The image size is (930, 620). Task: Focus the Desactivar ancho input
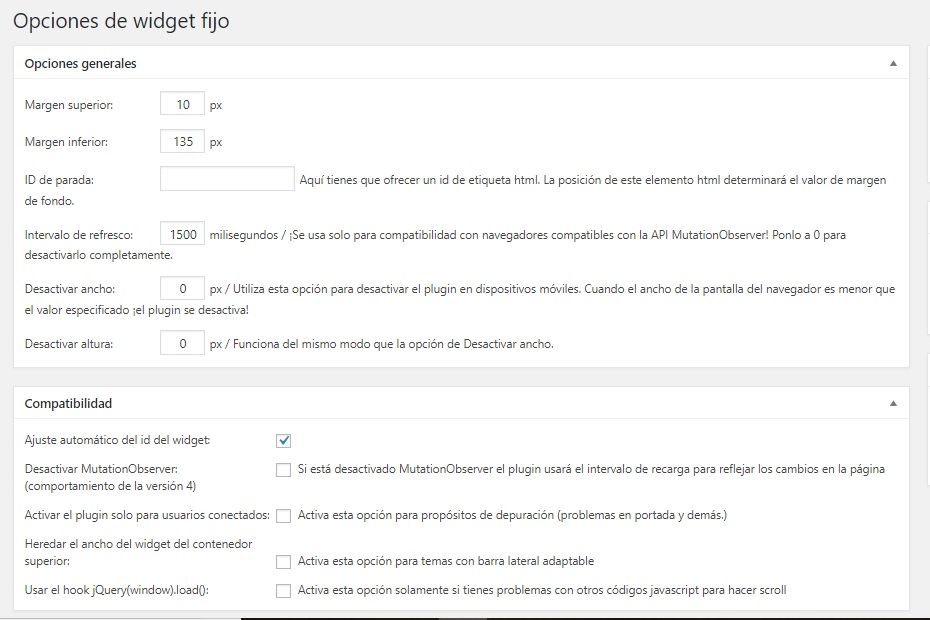[182, 288]
